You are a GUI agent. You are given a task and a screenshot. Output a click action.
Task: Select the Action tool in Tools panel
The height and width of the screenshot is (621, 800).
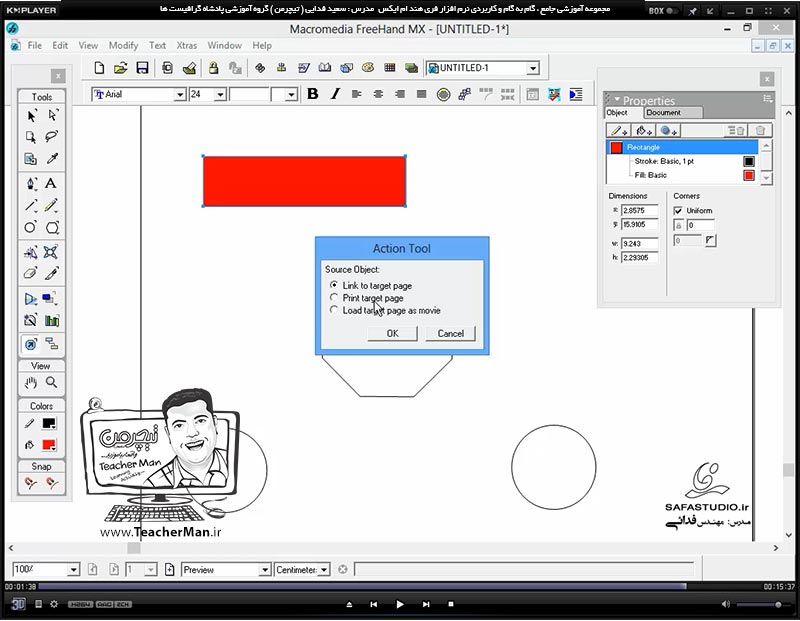(x=31, y=344)
